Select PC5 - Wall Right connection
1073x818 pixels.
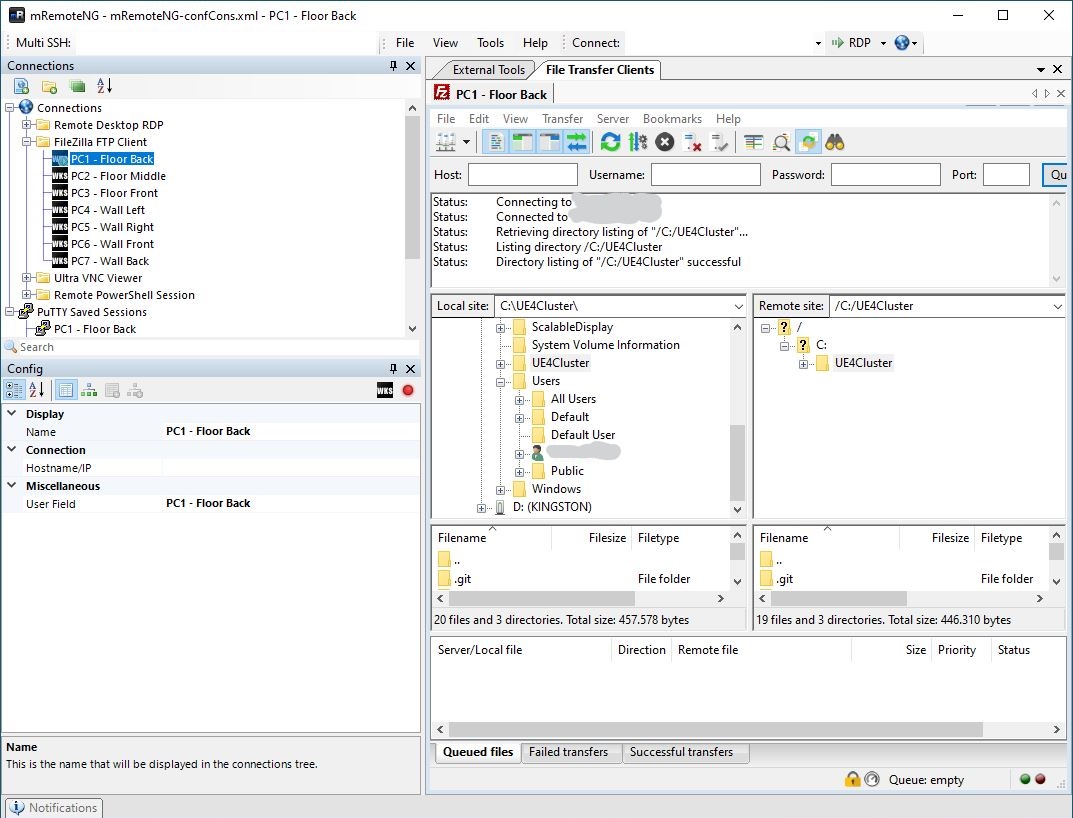point(112,227)
